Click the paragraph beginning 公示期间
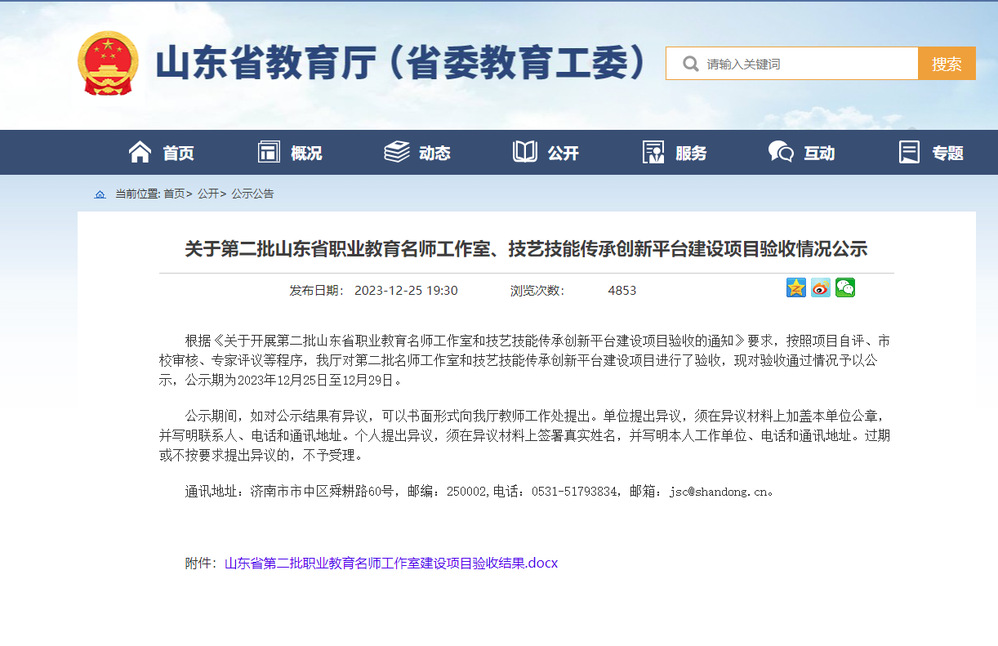This screenshot has height=646, width=998. point(524,435)
